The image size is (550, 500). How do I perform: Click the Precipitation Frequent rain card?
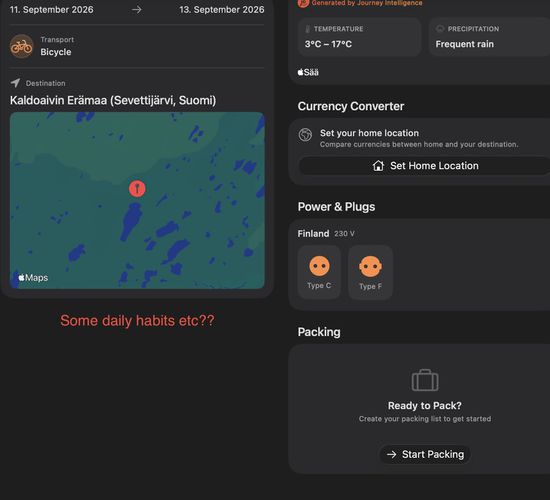tap(490, 37)
